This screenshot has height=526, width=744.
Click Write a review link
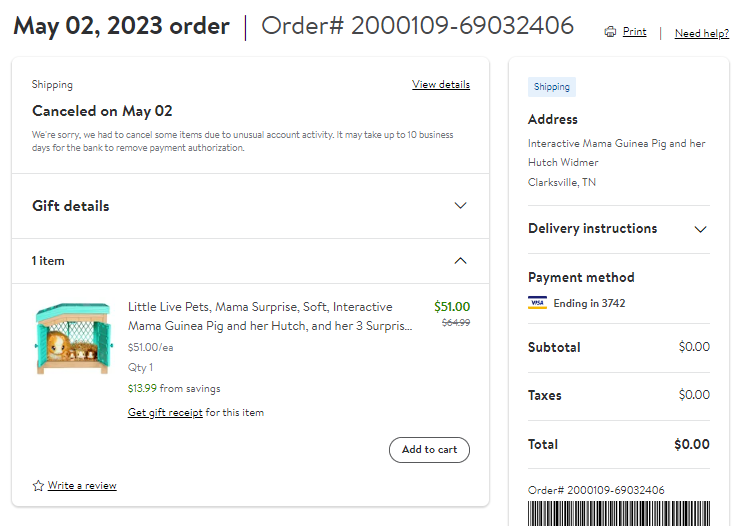coord(82,486)
